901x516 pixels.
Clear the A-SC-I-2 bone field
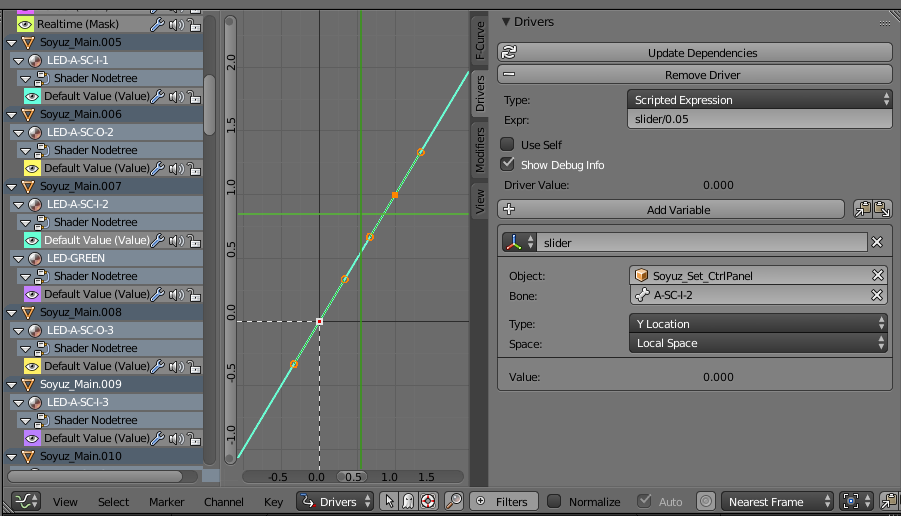(x=877, y=295)
